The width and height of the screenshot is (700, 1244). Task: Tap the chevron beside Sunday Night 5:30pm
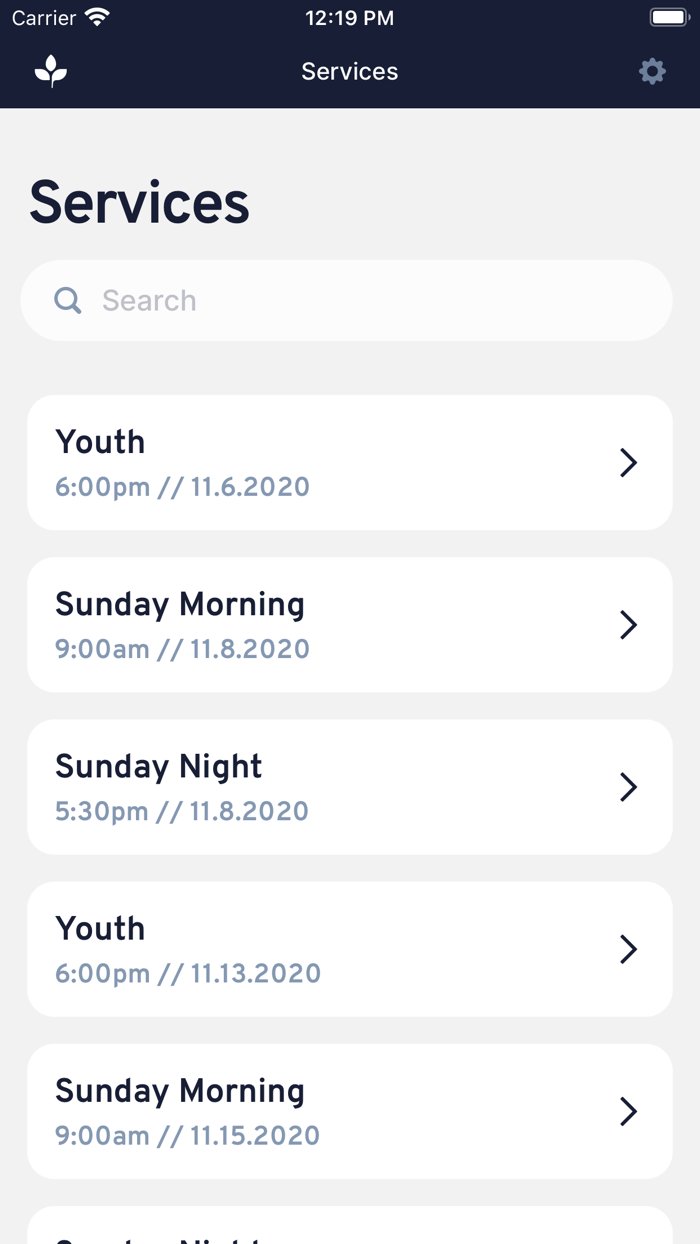629,787
